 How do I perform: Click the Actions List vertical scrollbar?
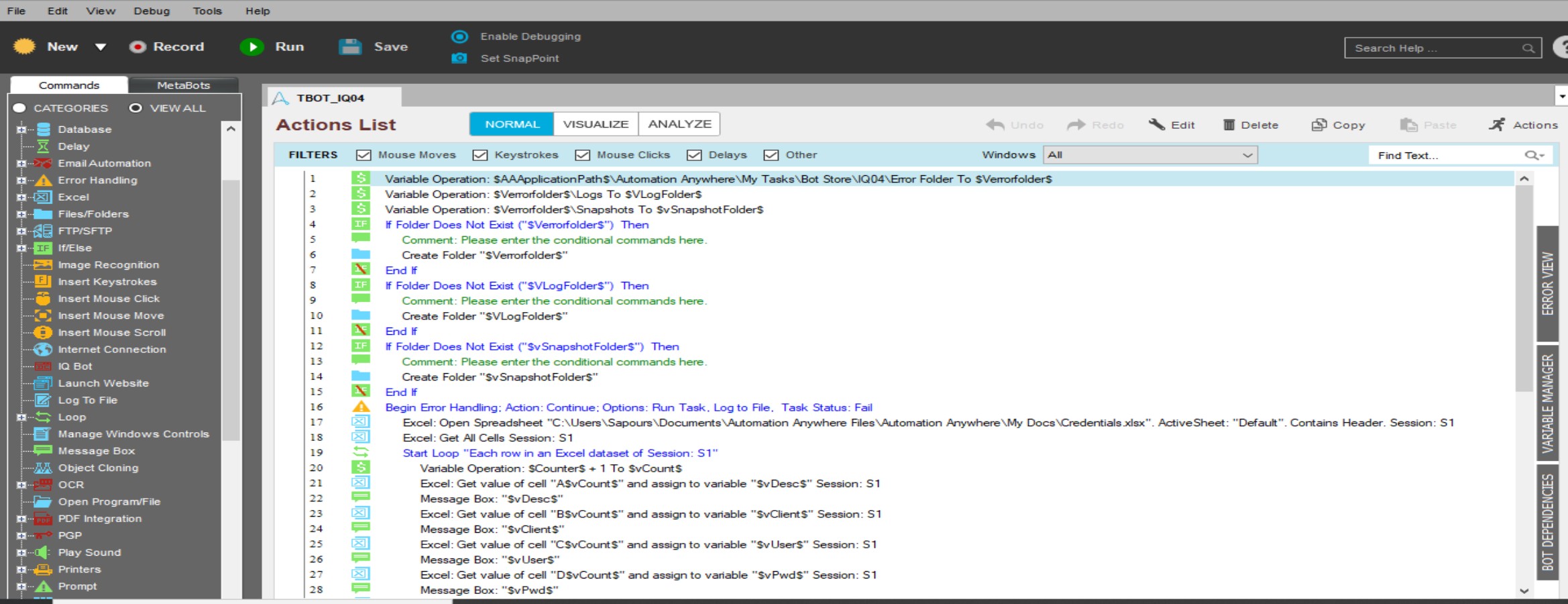point(1524,289)
